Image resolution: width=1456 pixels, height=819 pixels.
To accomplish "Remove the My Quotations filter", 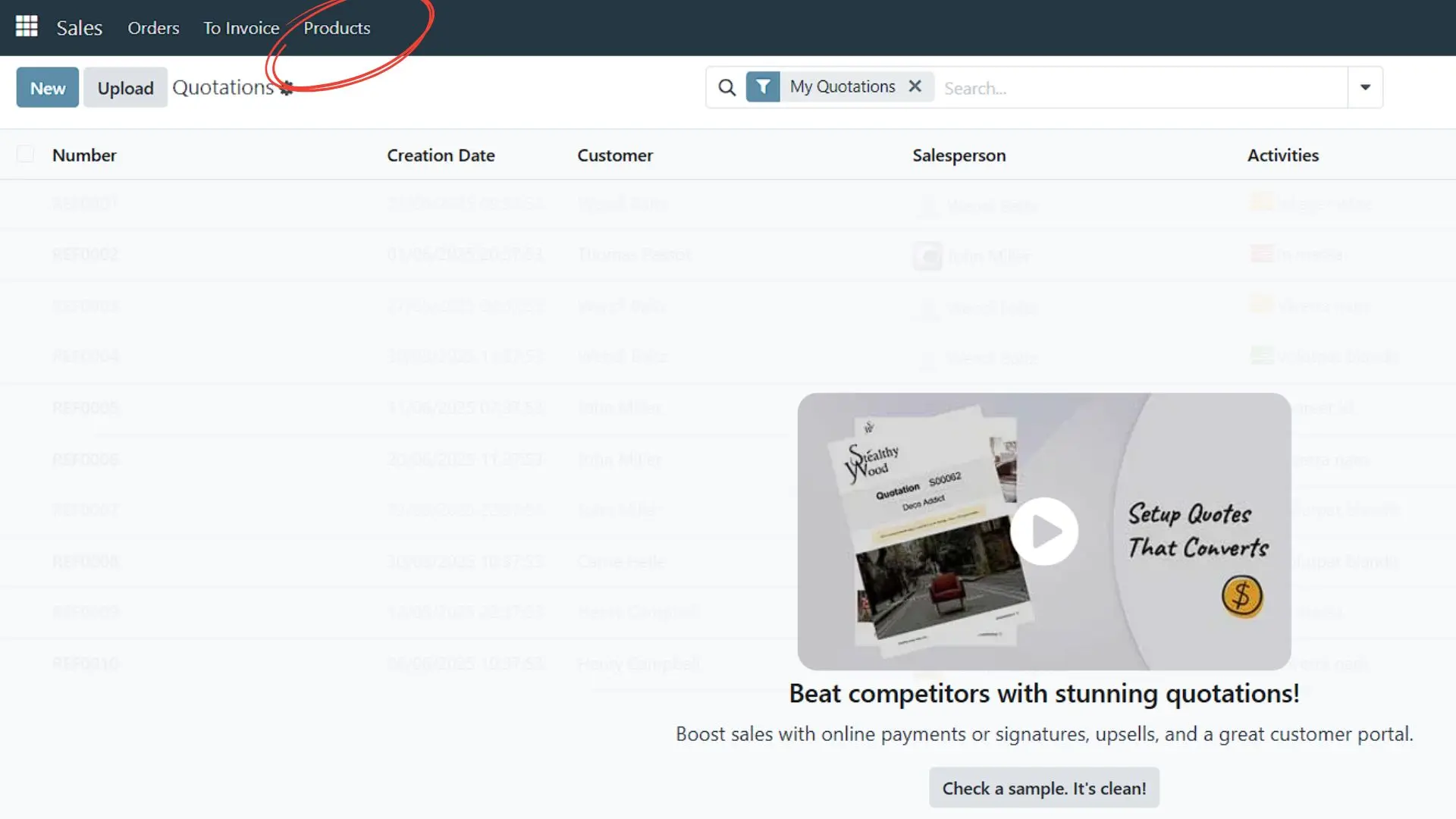I will pos(915,86).
